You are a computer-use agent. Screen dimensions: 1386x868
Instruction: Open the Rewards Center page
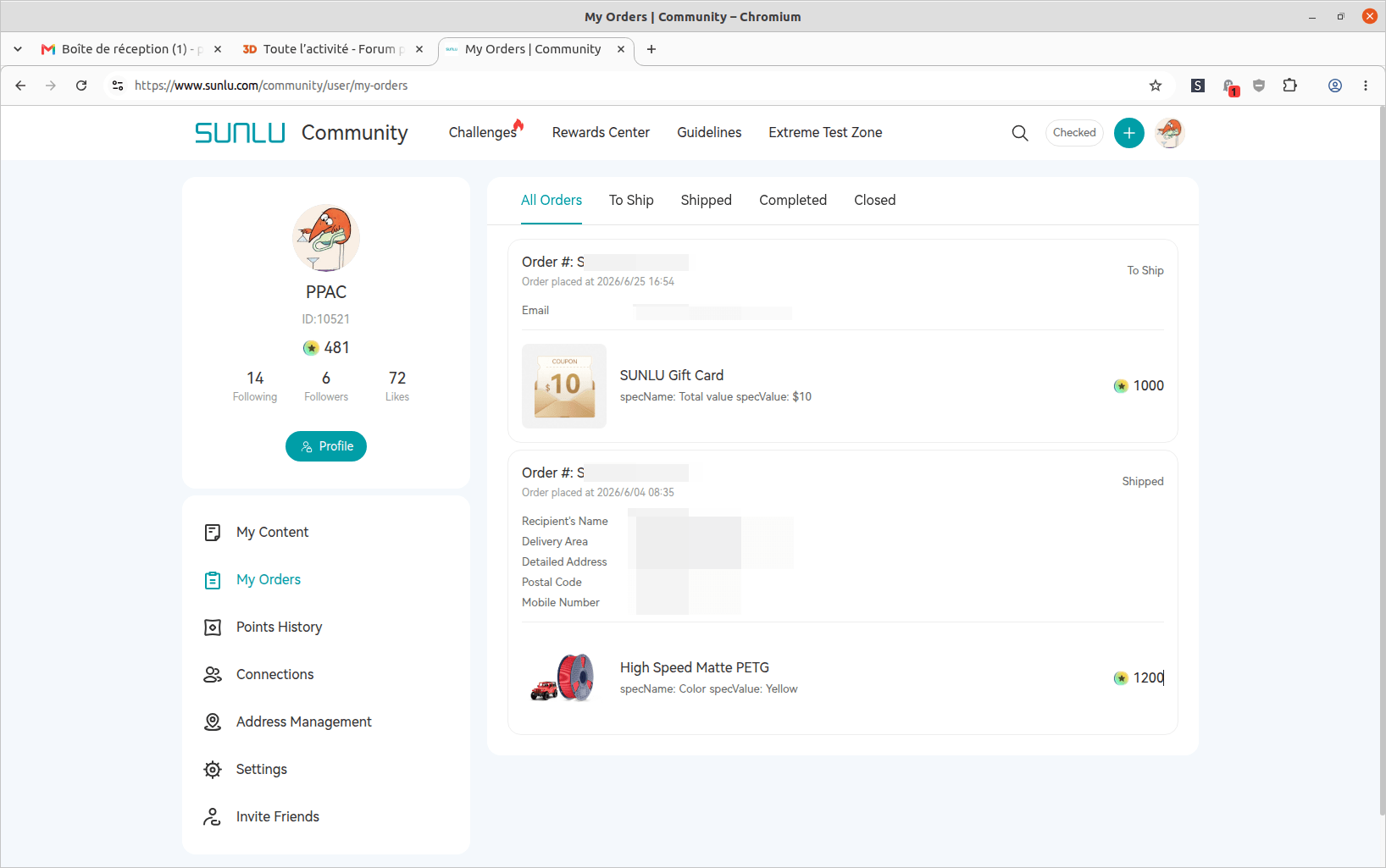pyautogui.click(x=601, y=133)
